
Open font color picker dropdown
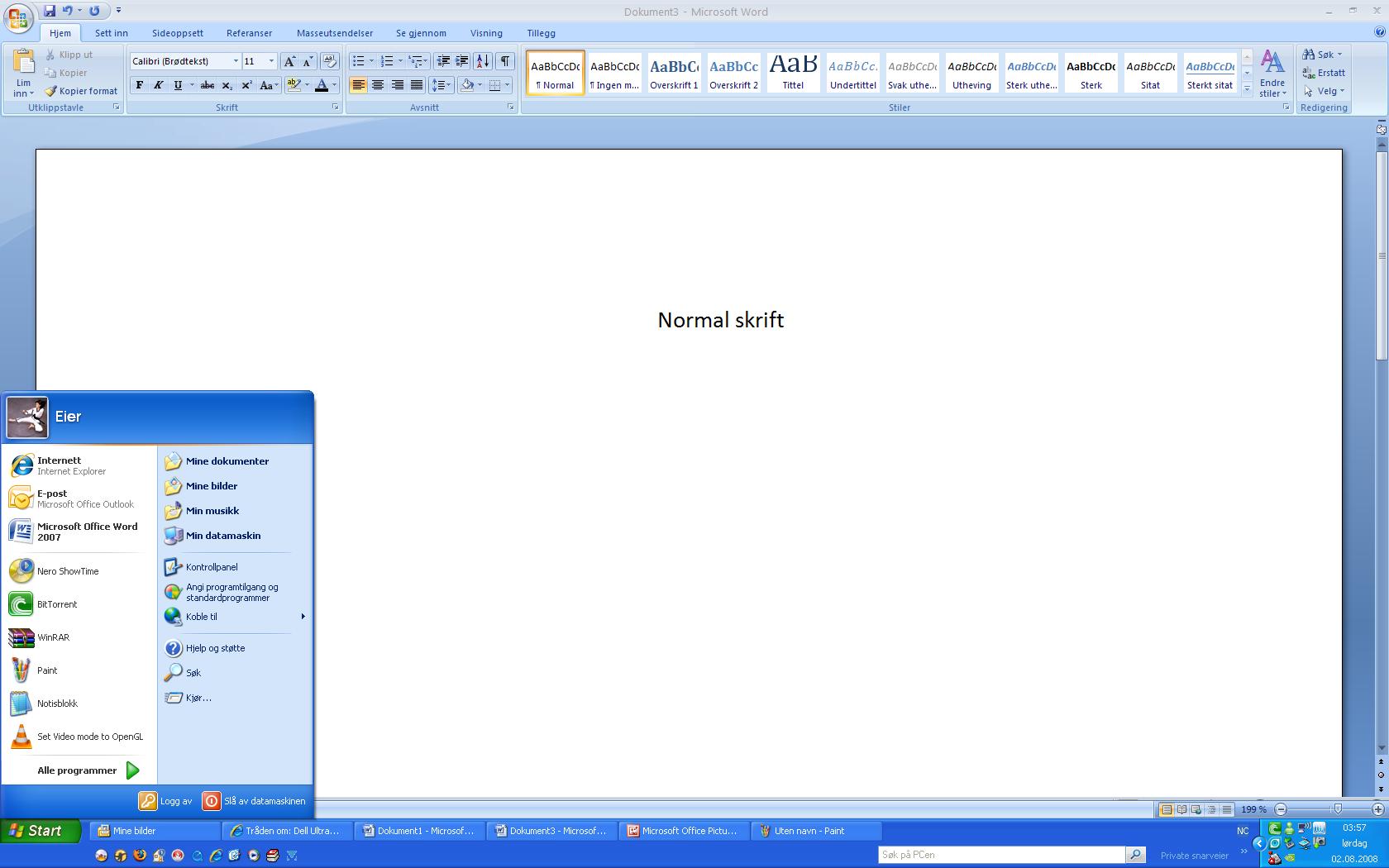[x=334, y=85]
